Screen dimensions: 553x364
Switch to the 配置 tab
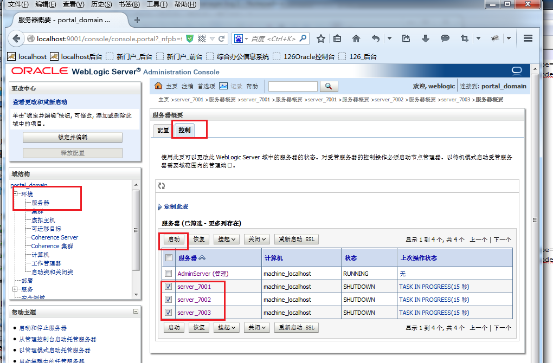pos(163,130)
